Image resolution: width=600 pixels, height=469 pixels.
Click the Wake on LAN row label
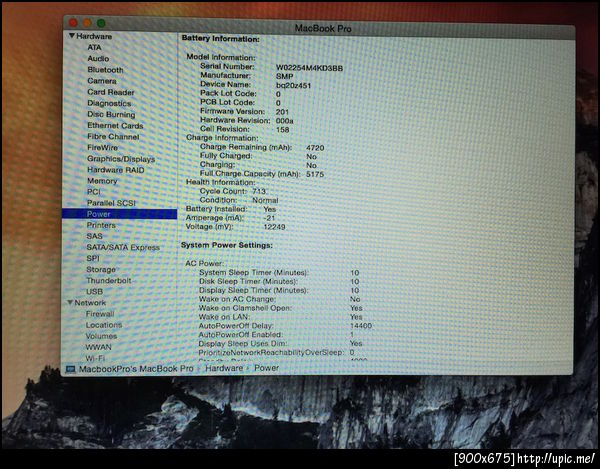click(224, 317)
